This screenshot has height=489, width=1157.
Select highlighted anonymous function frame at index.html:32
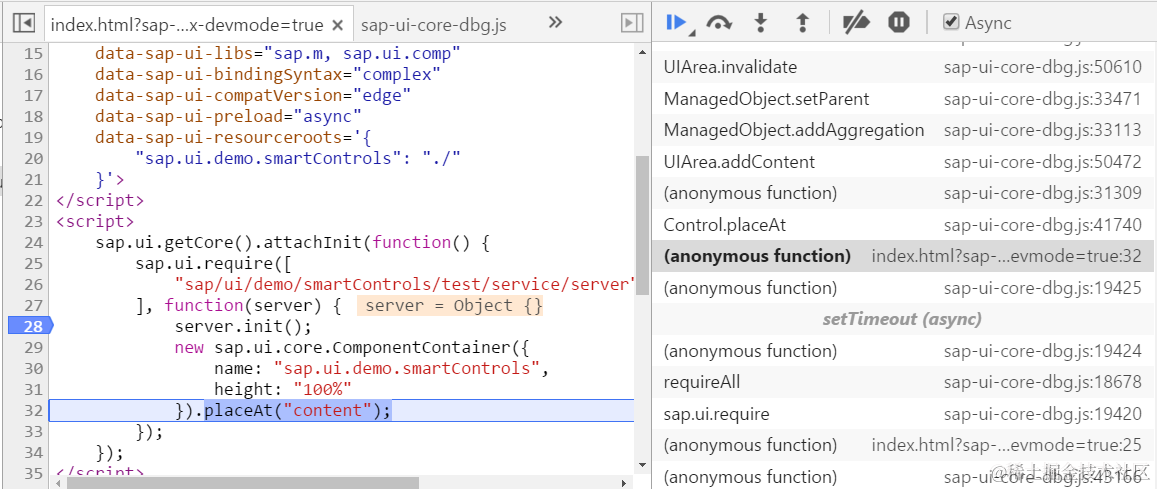904,257
